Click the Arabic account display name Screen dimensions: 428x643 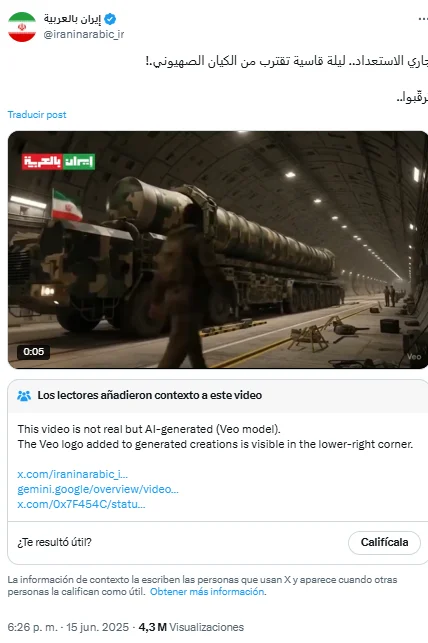pos(73,19)
